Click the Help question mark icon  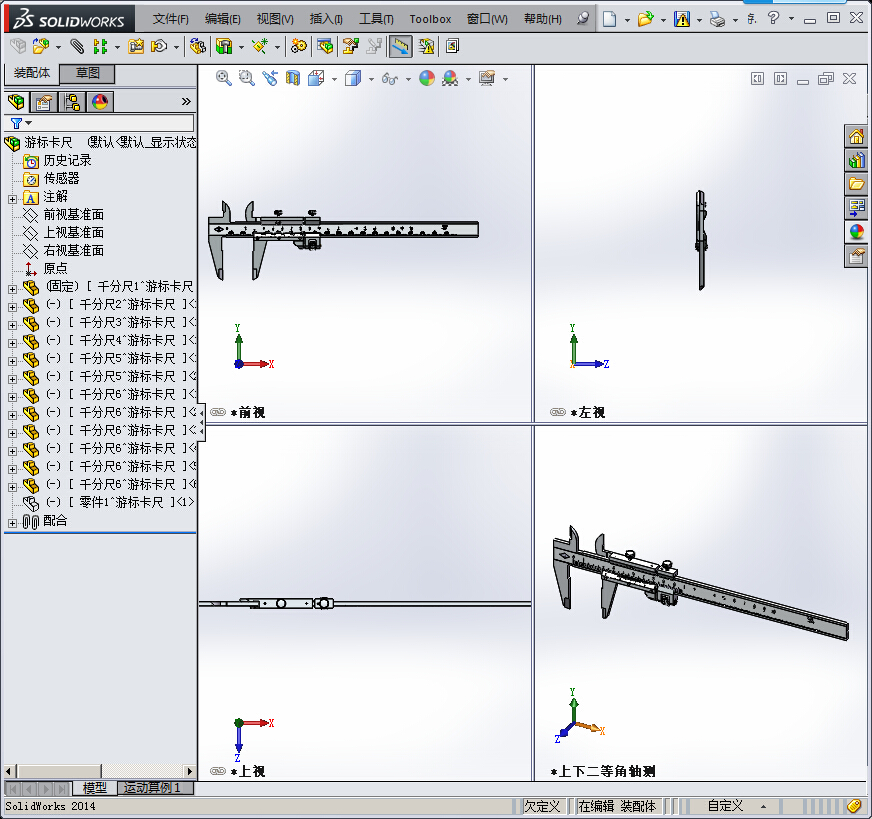click(x=773, y=18)
